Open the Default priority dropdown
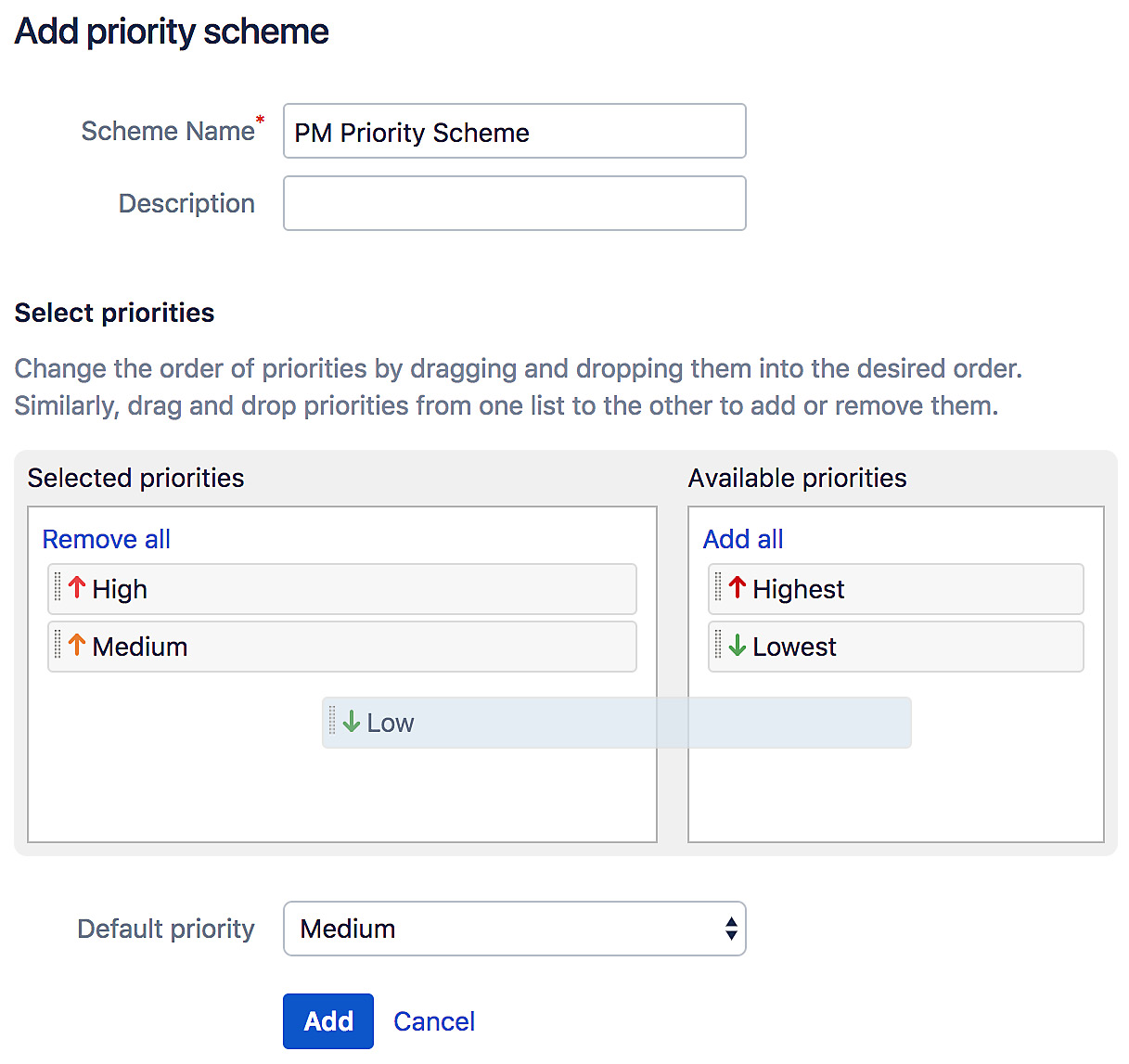This screenshot has width=1129, height=1064. coord(515,929)
